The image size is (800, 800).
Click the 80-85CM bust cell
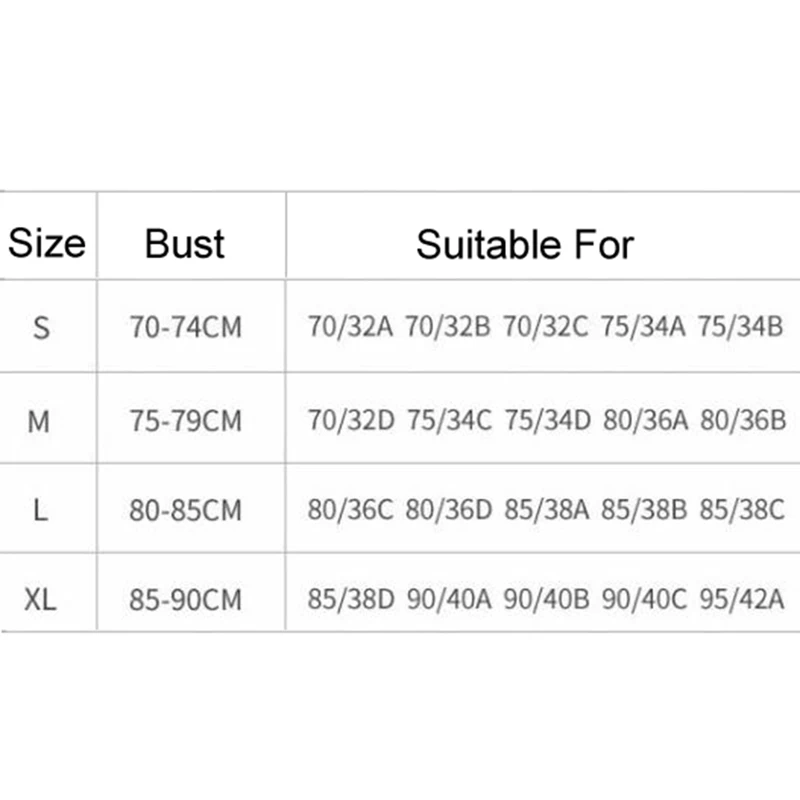(x=185, y=510)
